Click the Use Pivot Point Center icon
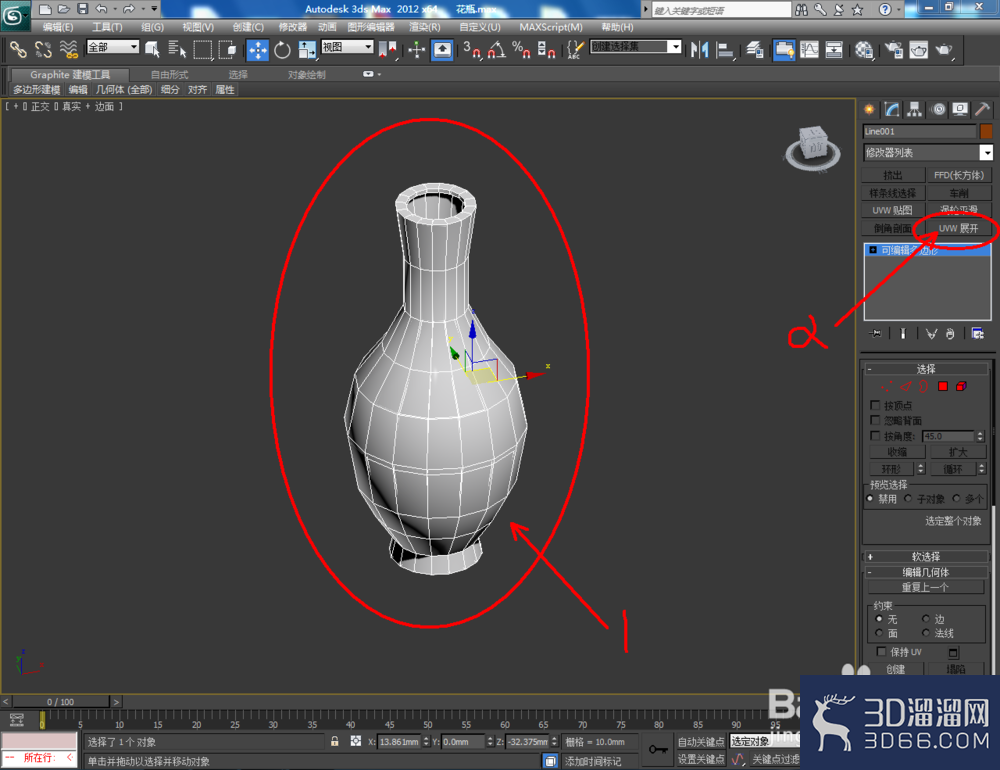Image resolution: width=1000 pixels, height=770 pixels. point(387,50)
